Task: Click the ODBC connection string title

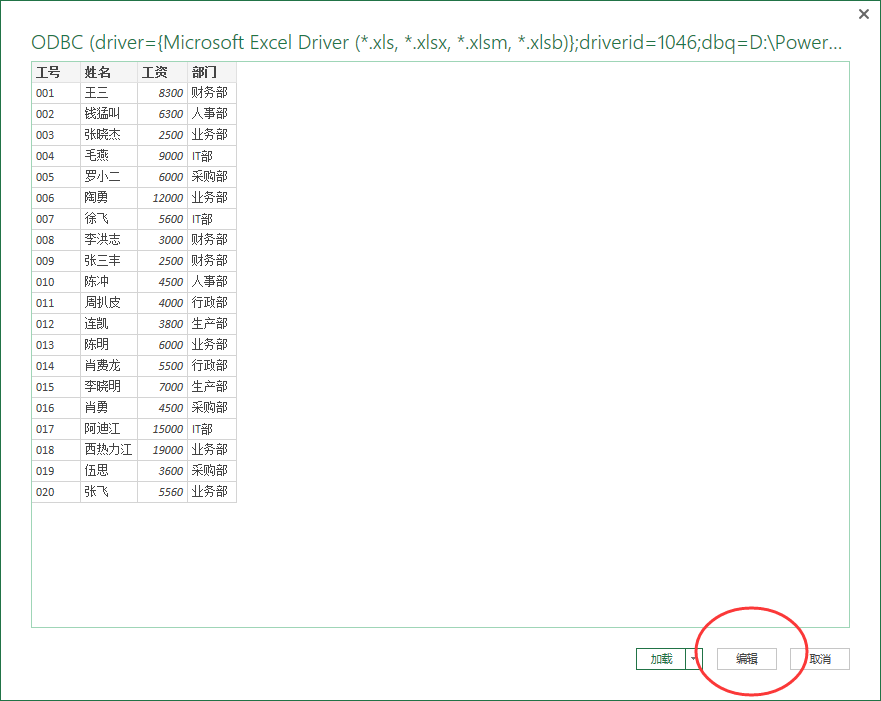Action: [x=436, y=43]
